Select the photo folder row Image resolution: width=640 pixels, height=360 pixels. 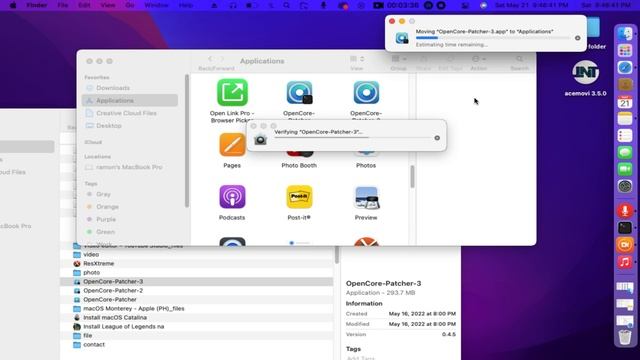[x=197, y=273]
